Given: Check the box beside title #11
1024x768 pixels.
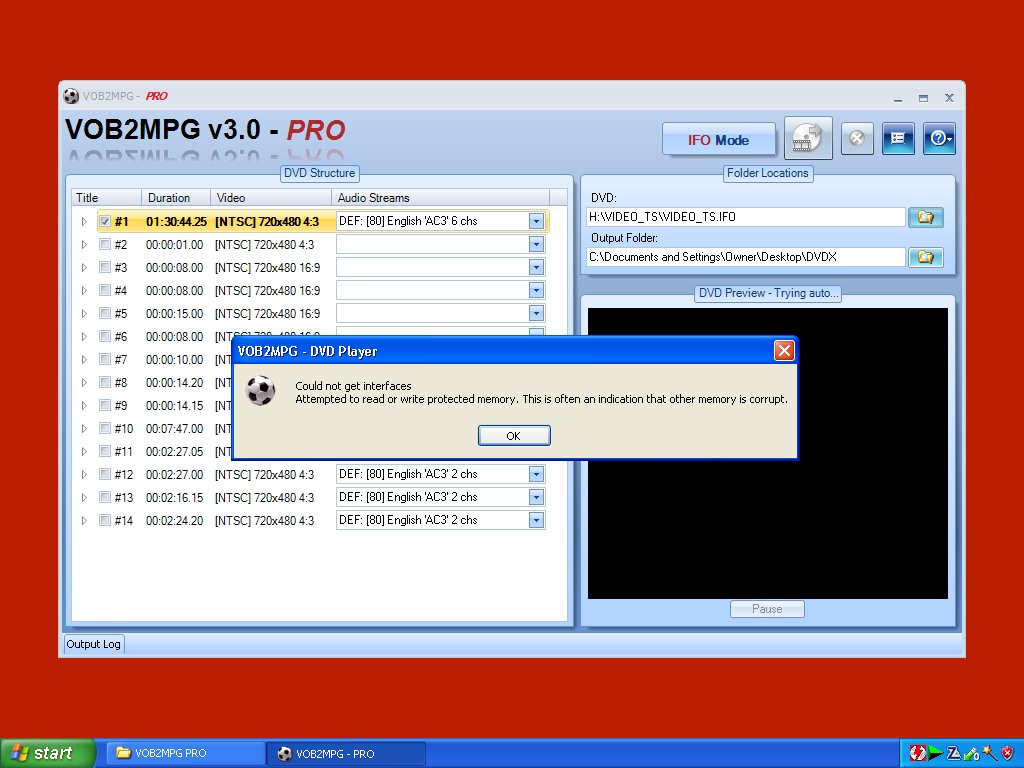Looking at the screenshot, I should click(104, 451).
